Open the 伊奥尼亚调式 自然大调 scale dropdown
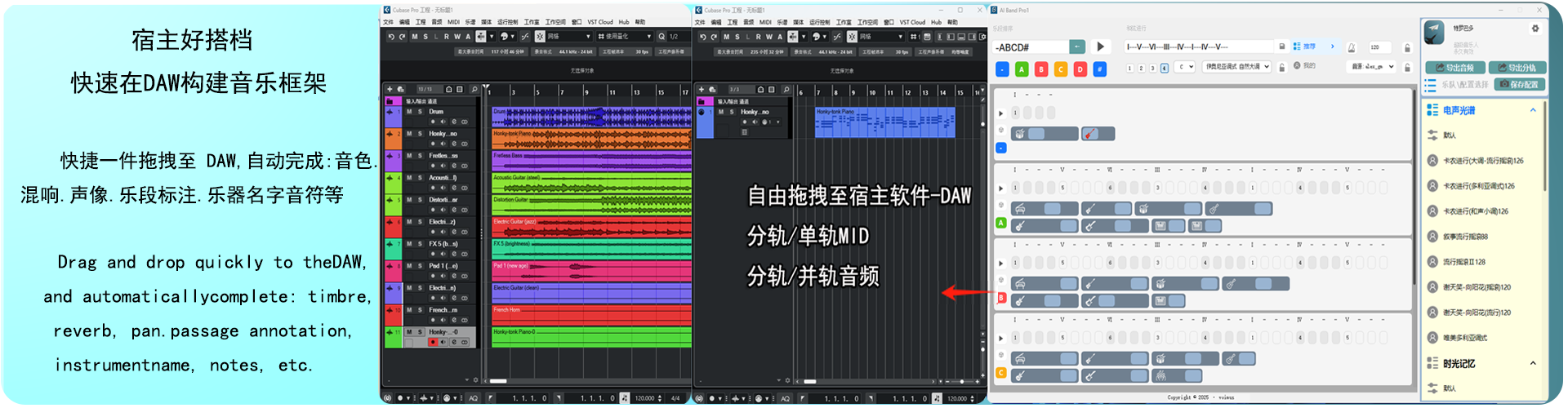This screenshot has width=1568, height=408. coord(1236,67)
